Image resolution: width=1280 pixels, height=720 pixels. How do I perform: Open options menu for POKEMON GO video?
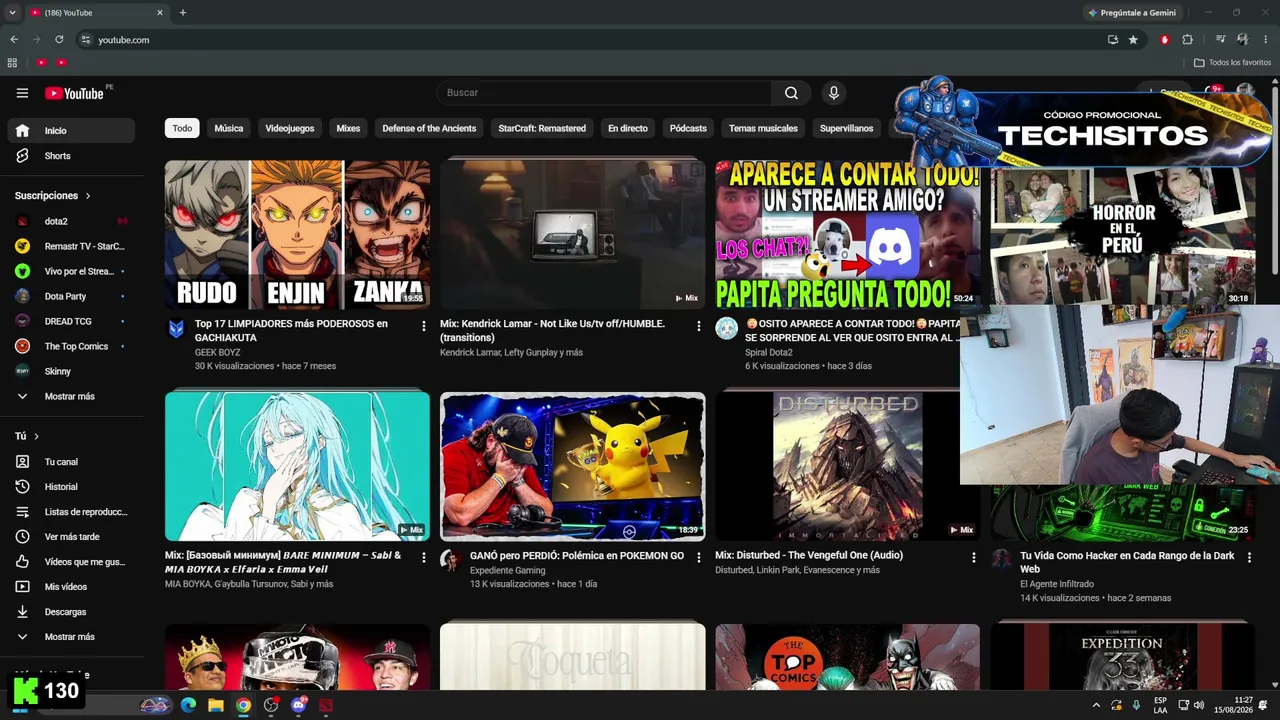[698, 558]
